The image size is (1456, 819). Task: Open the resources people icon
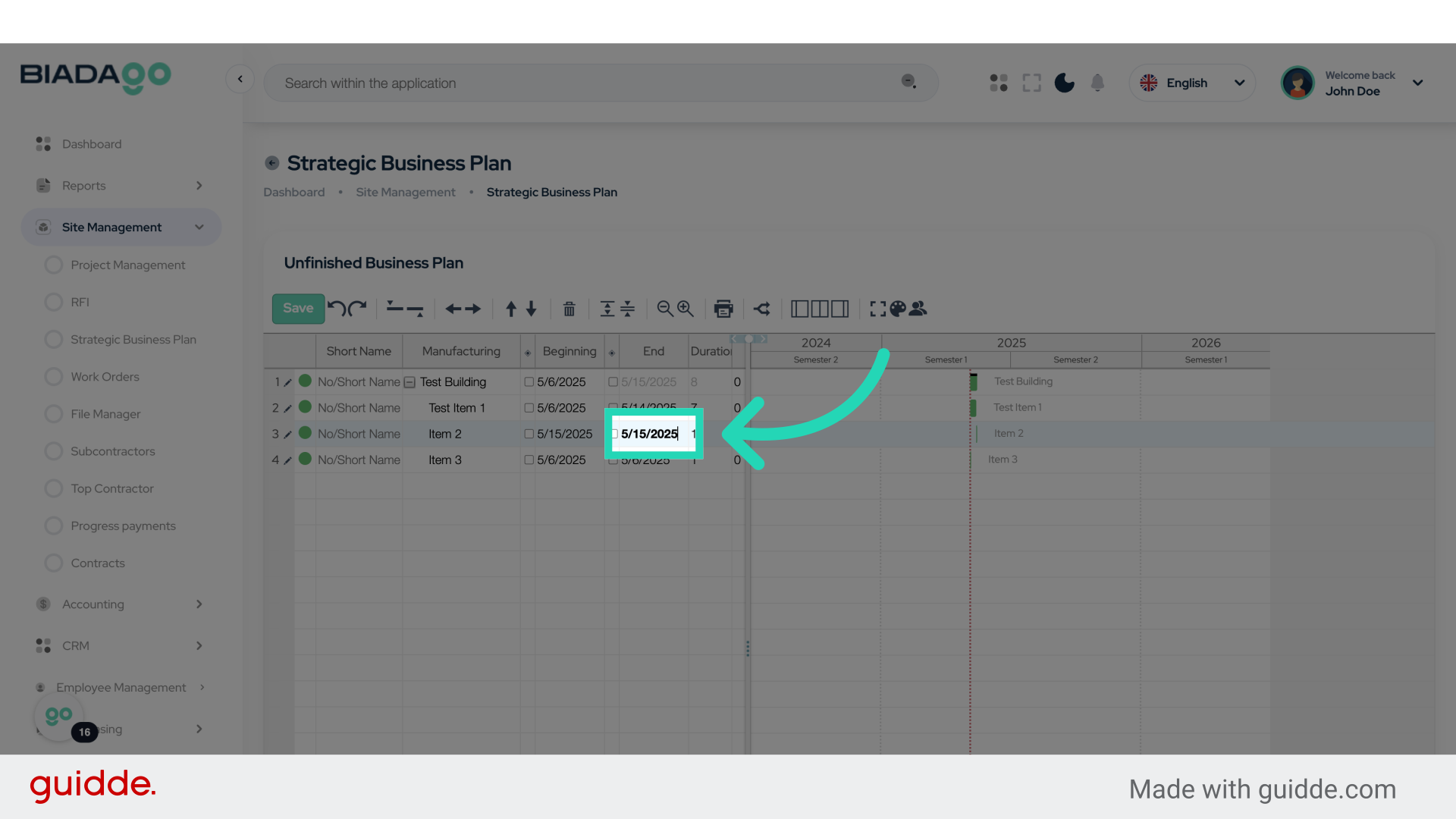[918, 309]
